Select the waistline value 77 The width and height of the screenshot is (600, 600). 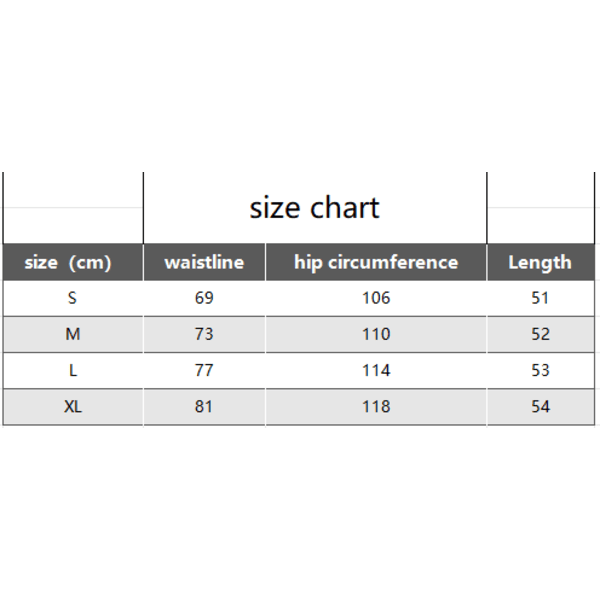click(x=204, y=370)
